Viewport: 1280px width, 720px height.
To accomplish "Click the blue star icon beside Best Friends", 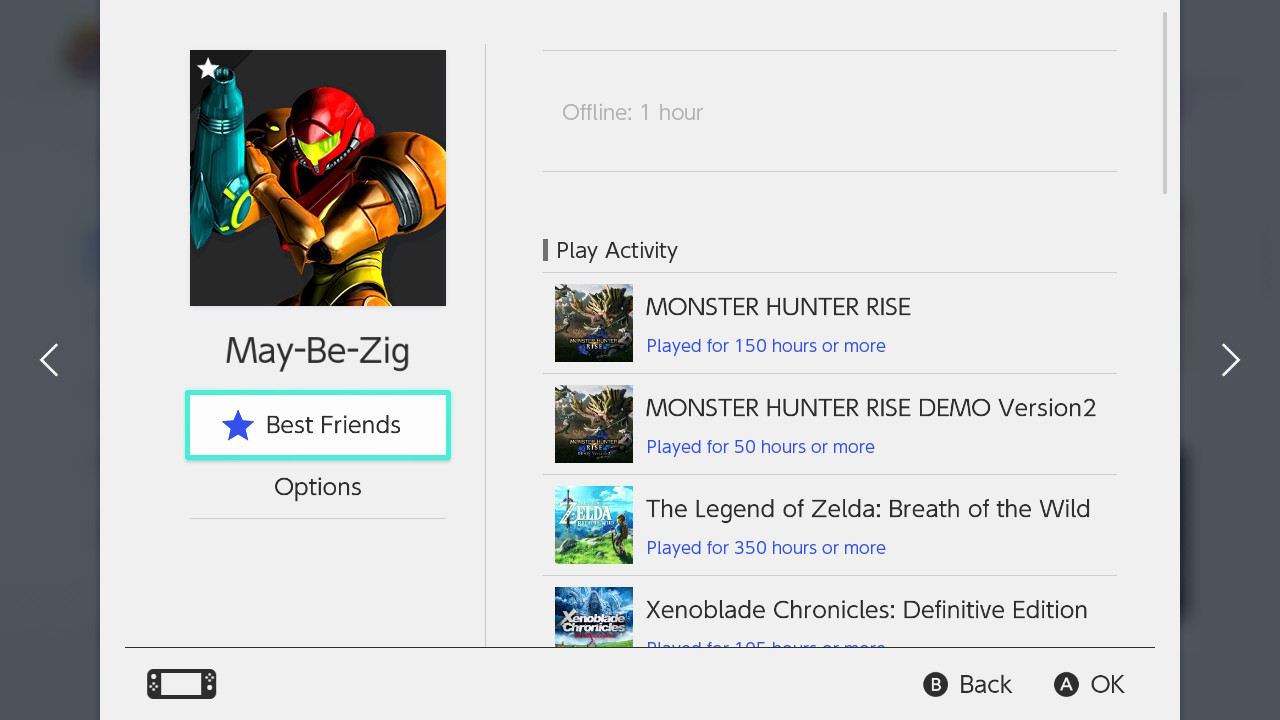I will (238, 426).
